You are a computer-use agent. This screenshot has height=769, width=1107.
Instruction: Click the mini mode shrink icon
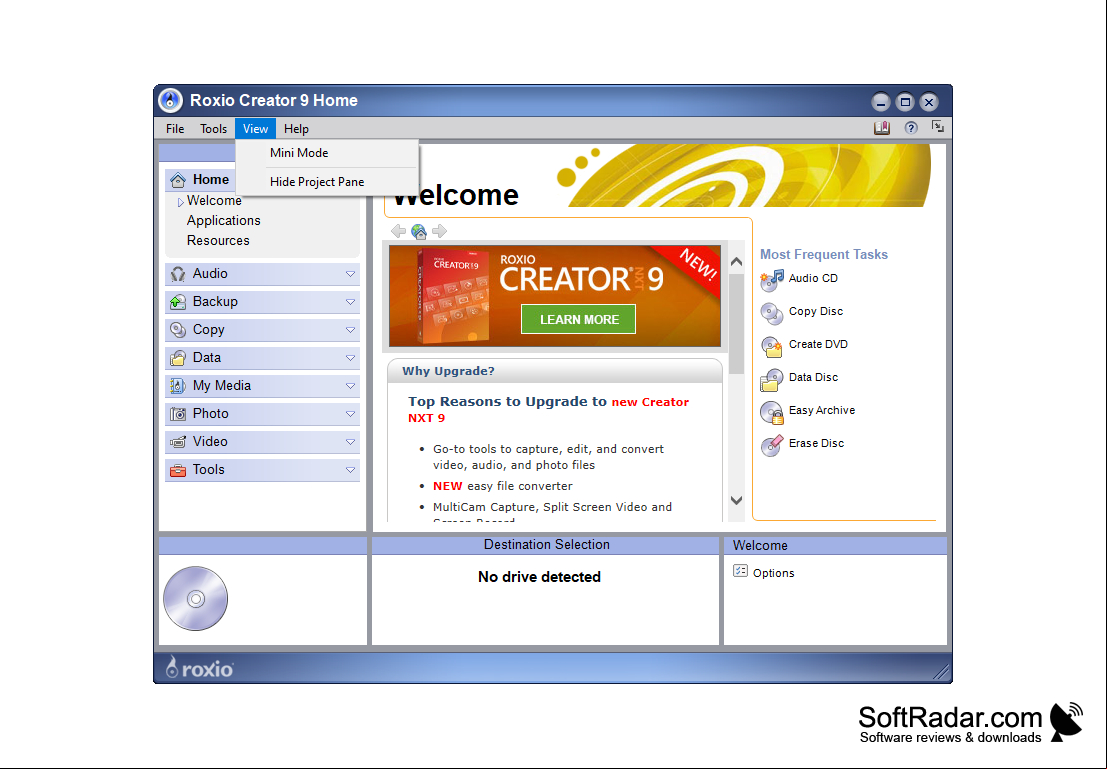click(938, 127)
